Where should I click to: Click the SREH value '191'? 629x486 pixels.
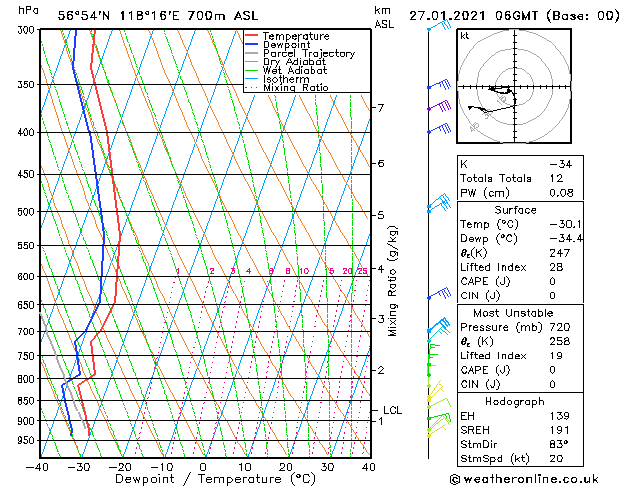coord(560,430)
